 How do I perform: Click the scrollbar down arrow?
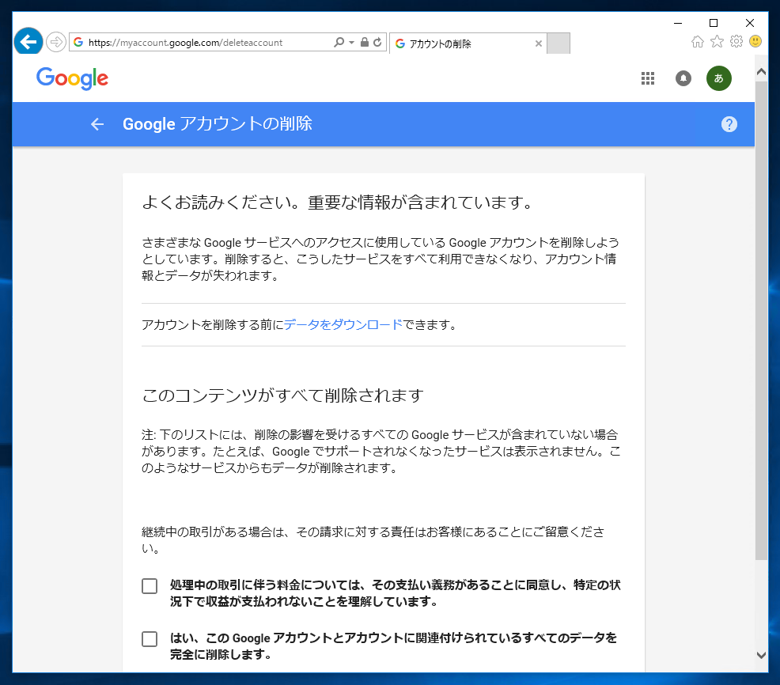(x=761, y=655)
